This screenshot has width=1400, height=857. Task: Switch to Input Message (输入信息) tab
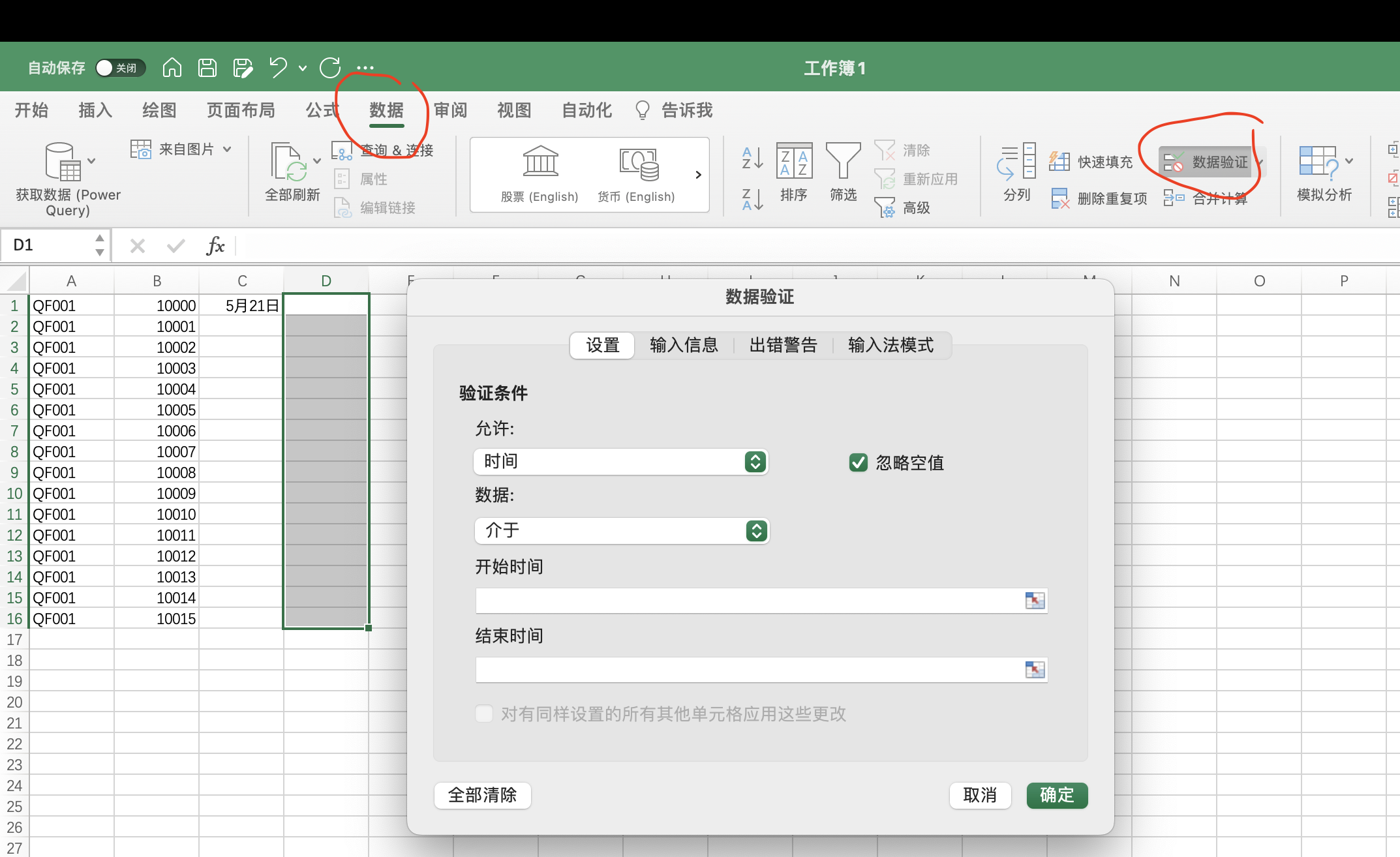(684, 345)
